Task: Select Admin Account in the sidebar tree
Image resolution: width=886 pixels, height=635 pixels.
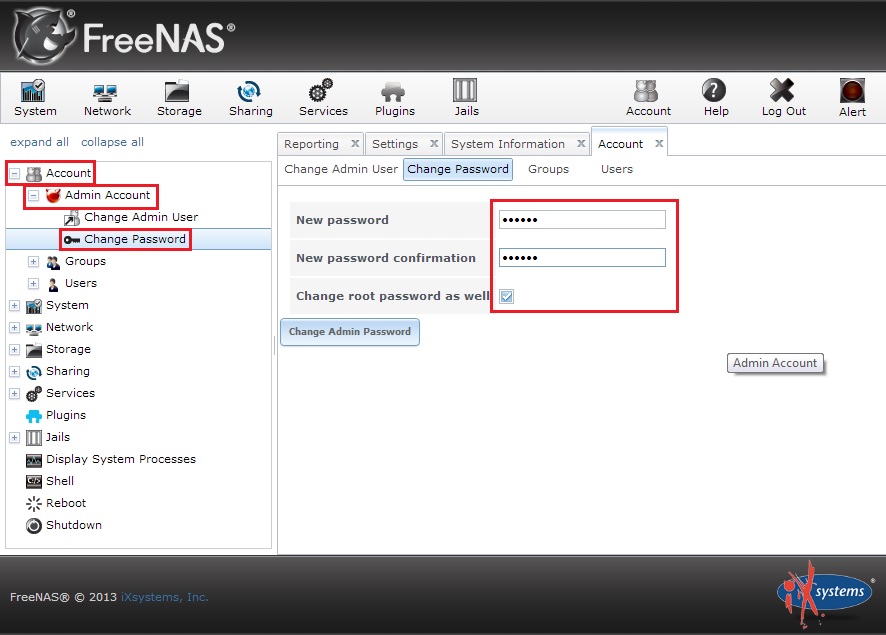Action: click(x=98, y=195)
